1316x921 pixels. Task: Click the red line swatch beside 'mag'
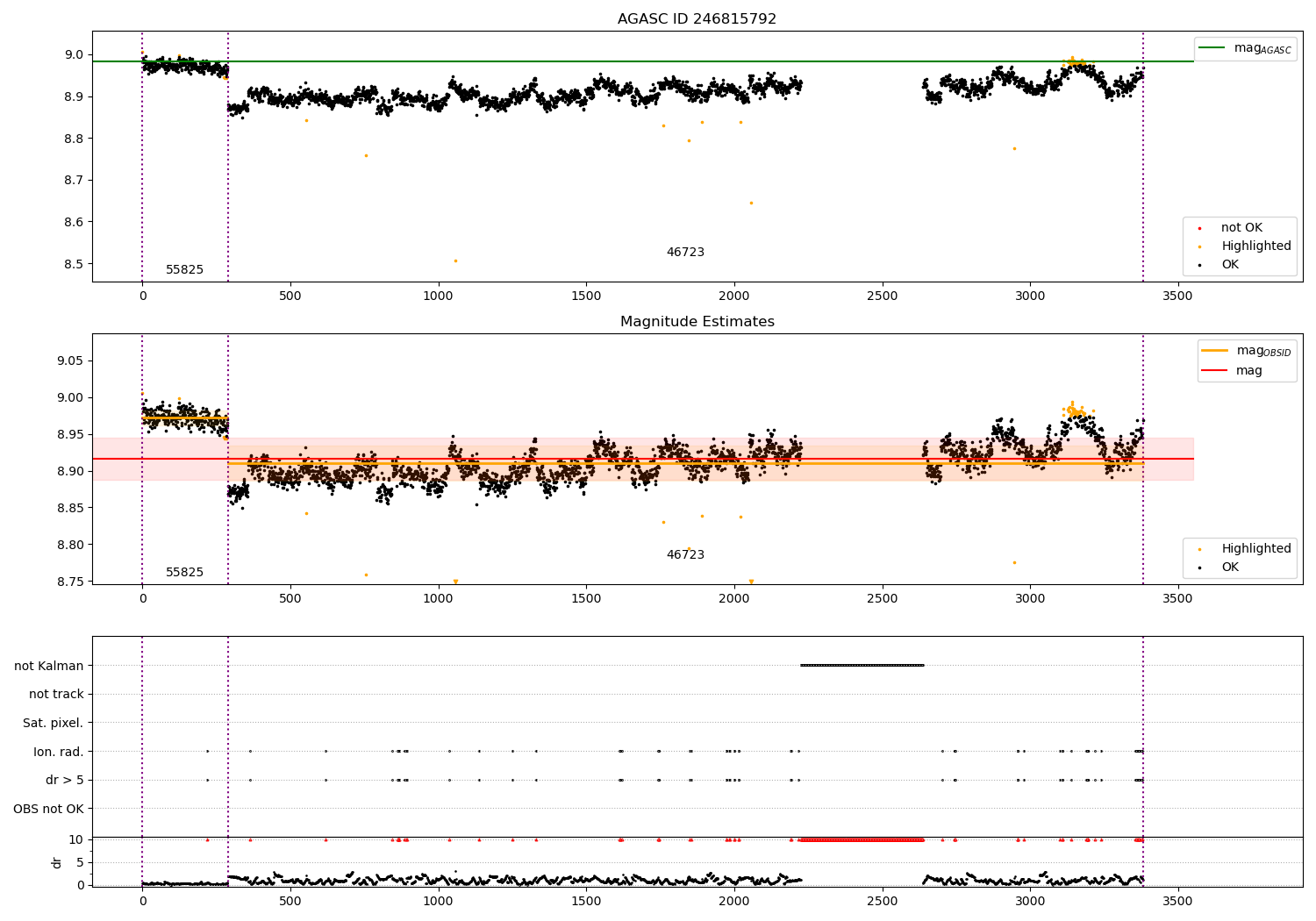(x=1214, y=371)
